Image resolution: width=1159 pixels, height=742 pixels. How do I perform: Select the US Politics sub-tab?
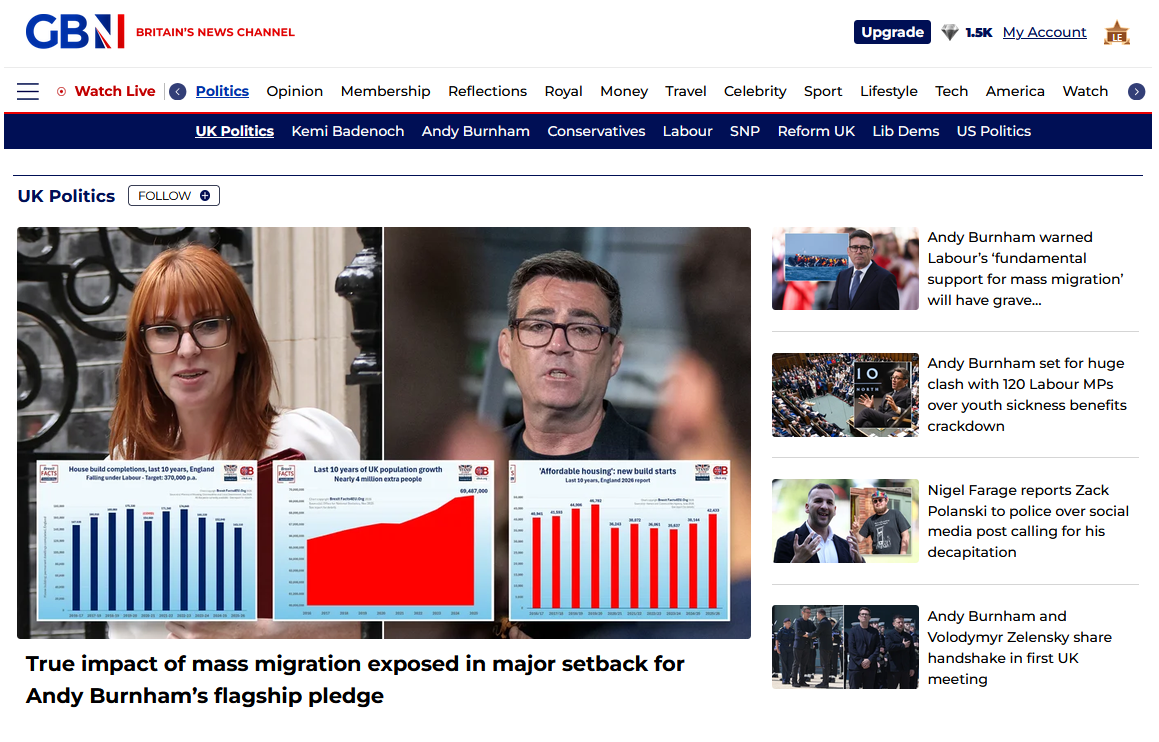(x=993, y=132)
